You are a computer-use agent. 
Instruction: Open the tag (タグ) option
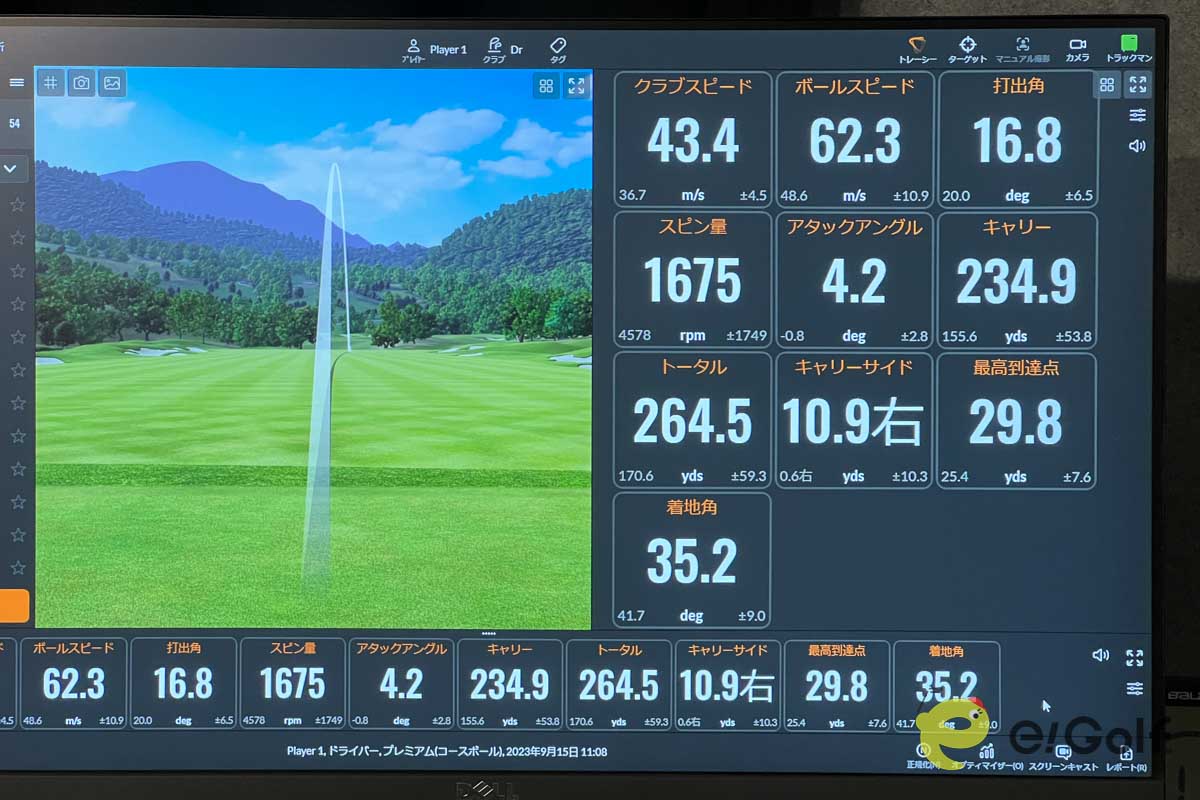click(x=558, y=49)
